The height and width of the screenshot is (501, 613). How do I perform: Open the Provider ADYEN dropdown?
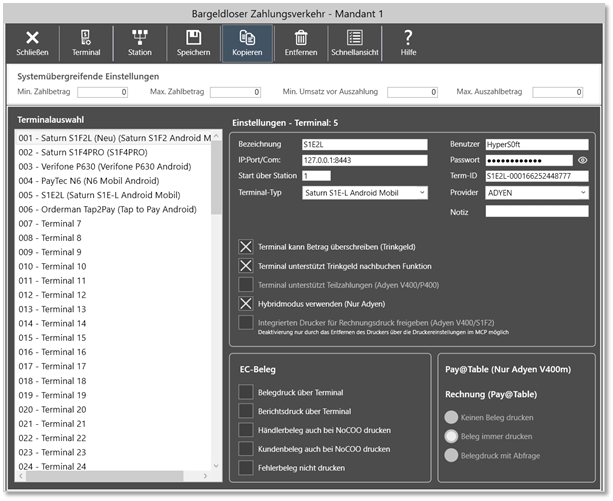point(536,192)
